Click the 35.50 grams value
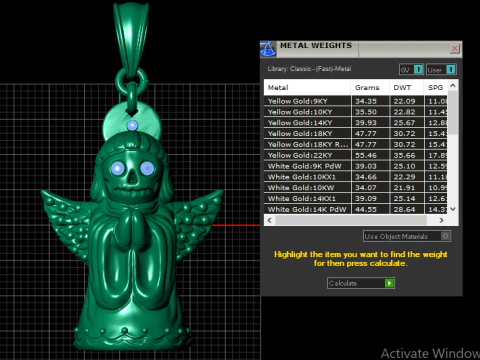 pos(366,112)
